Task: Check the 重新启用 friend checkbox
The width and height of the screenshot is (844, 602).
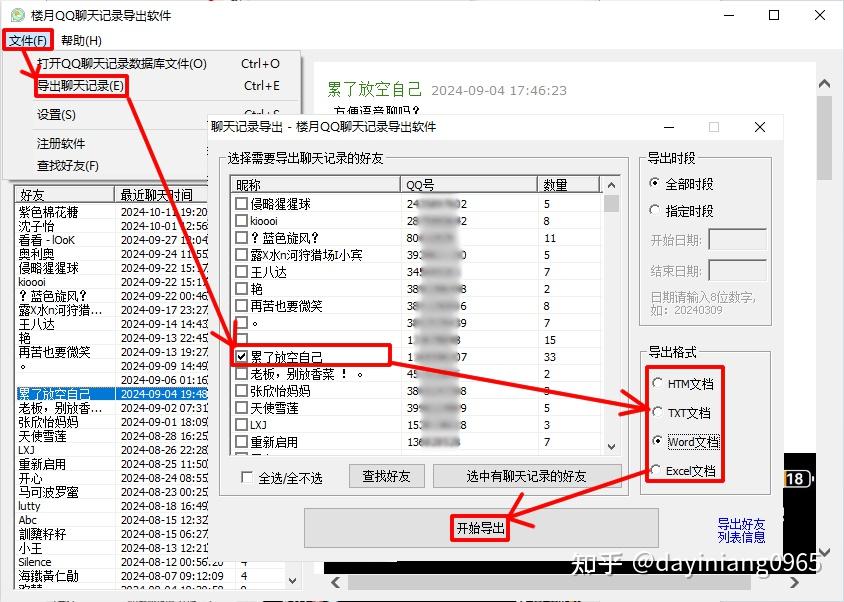Action: (242, 442)
